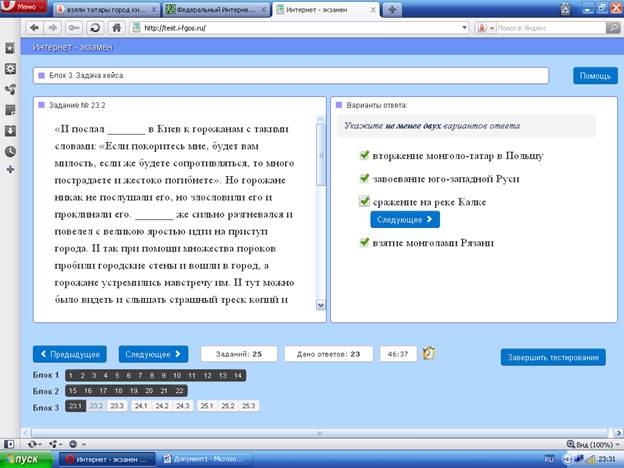Uncheck 'взятие монголами Рязани' option
Screen dimensions: 624x468
[364, 242]
